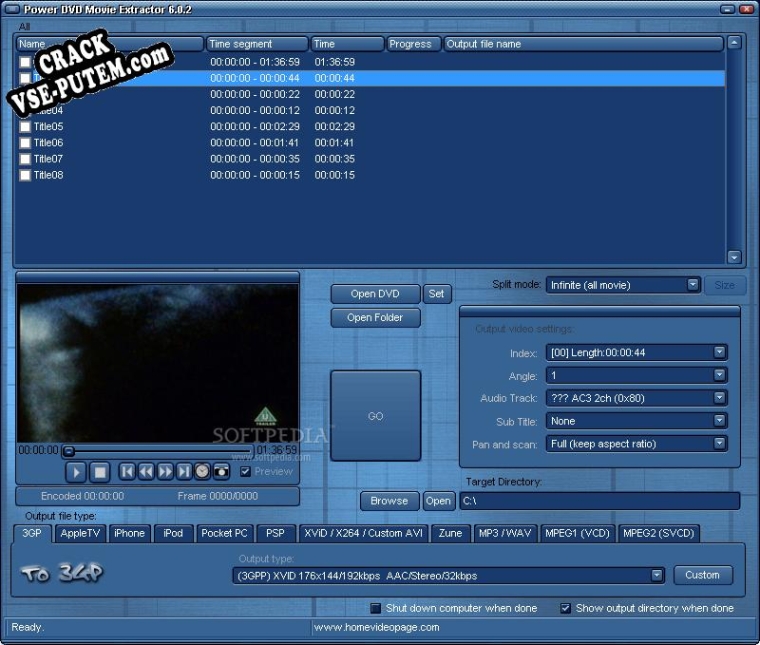Screen dimensions: 760x645
Task: Open the Split mode dropdown
Action: 693,284
